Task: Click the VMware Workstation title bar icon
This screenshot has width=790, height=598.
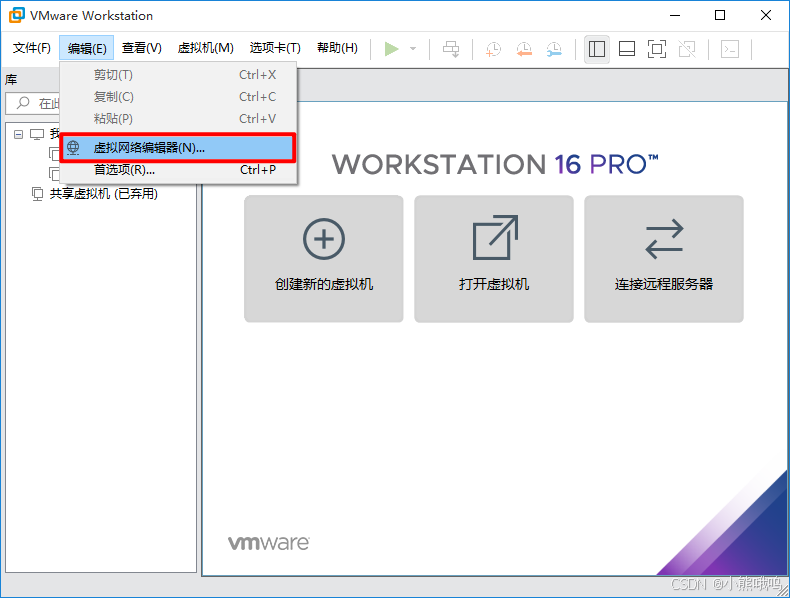Action: [x=16, y=15]
